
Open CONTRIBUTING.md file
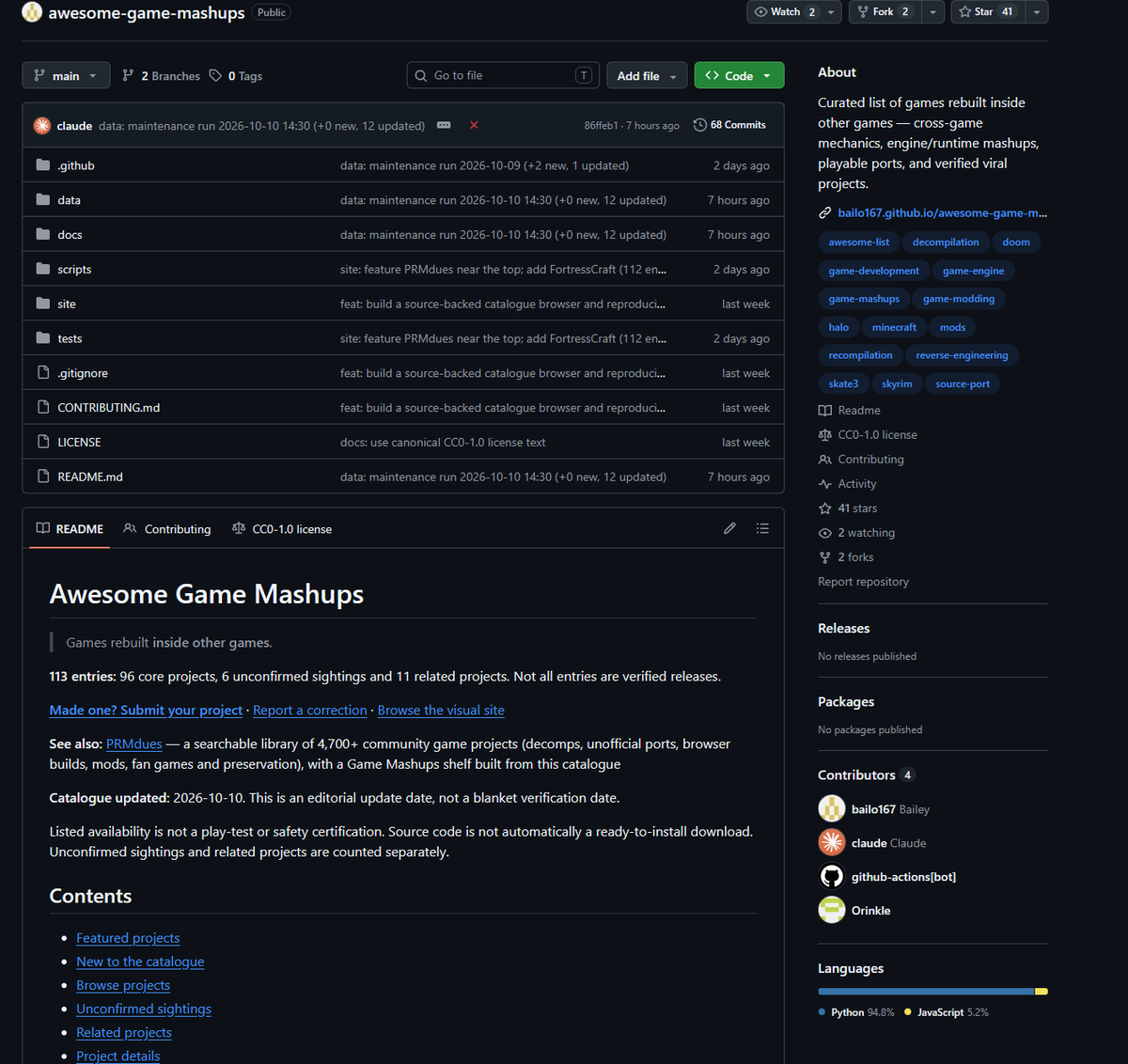(109, 408)
